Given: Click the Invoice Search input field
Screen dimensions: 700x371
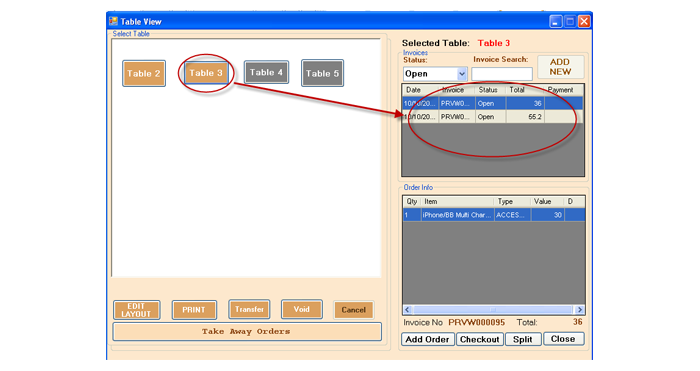Looking at the screenshot, I should 502,74.
